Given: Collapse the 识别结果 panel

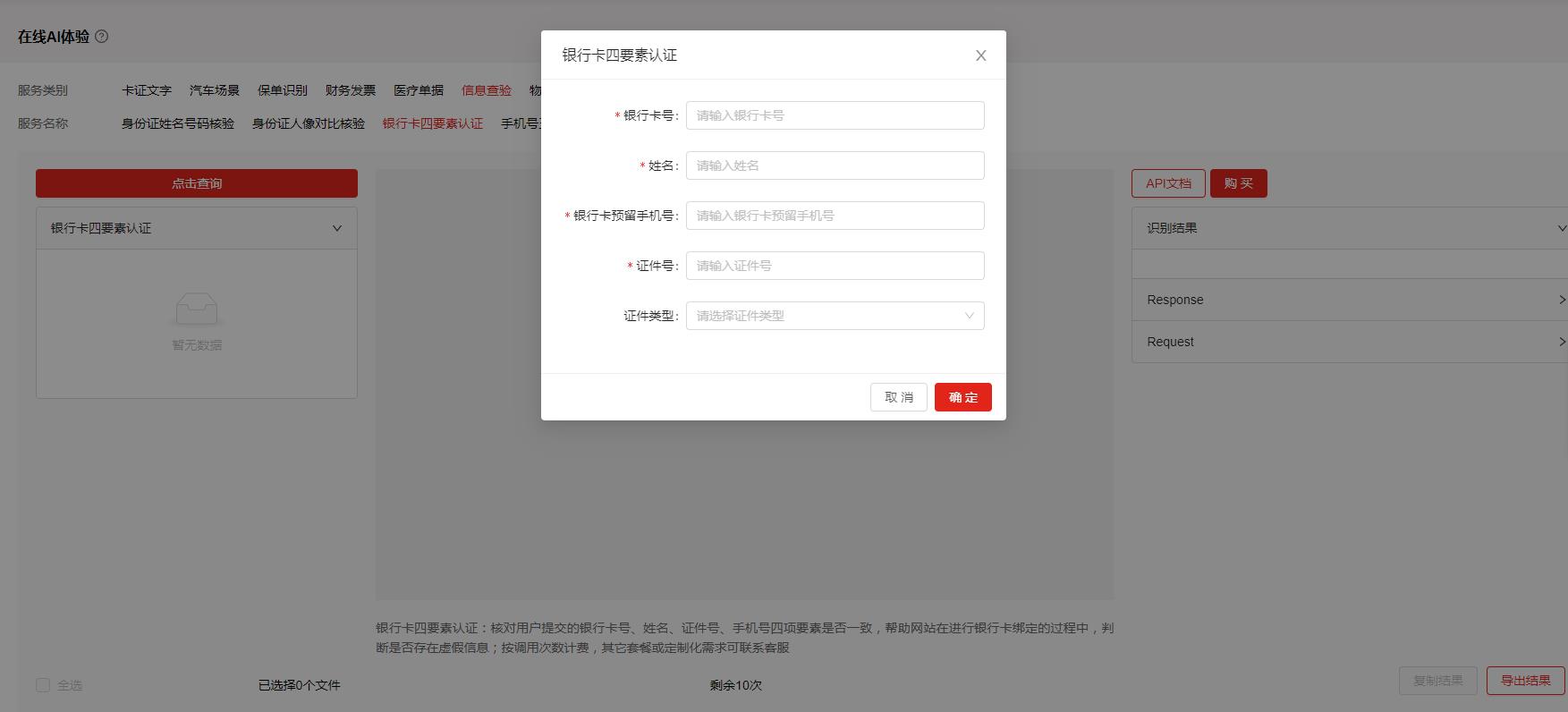Looking at the screenshot, I should 1350,228.
